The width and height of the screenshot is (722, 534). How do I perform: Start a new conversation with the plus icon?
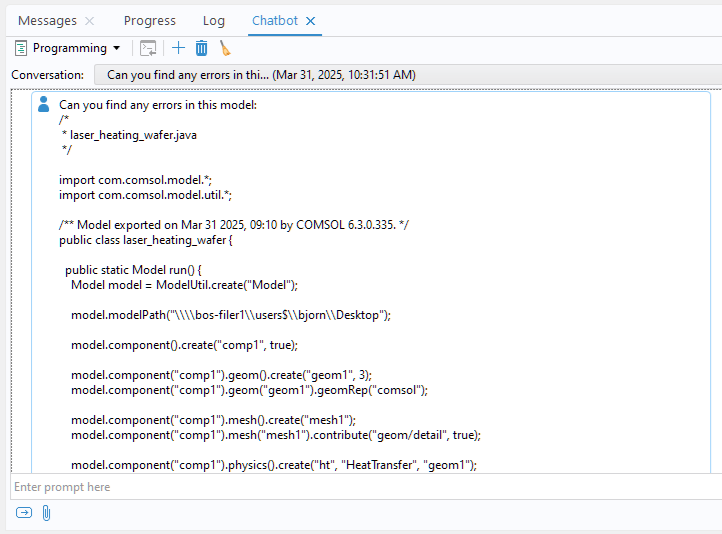(179, 48)
